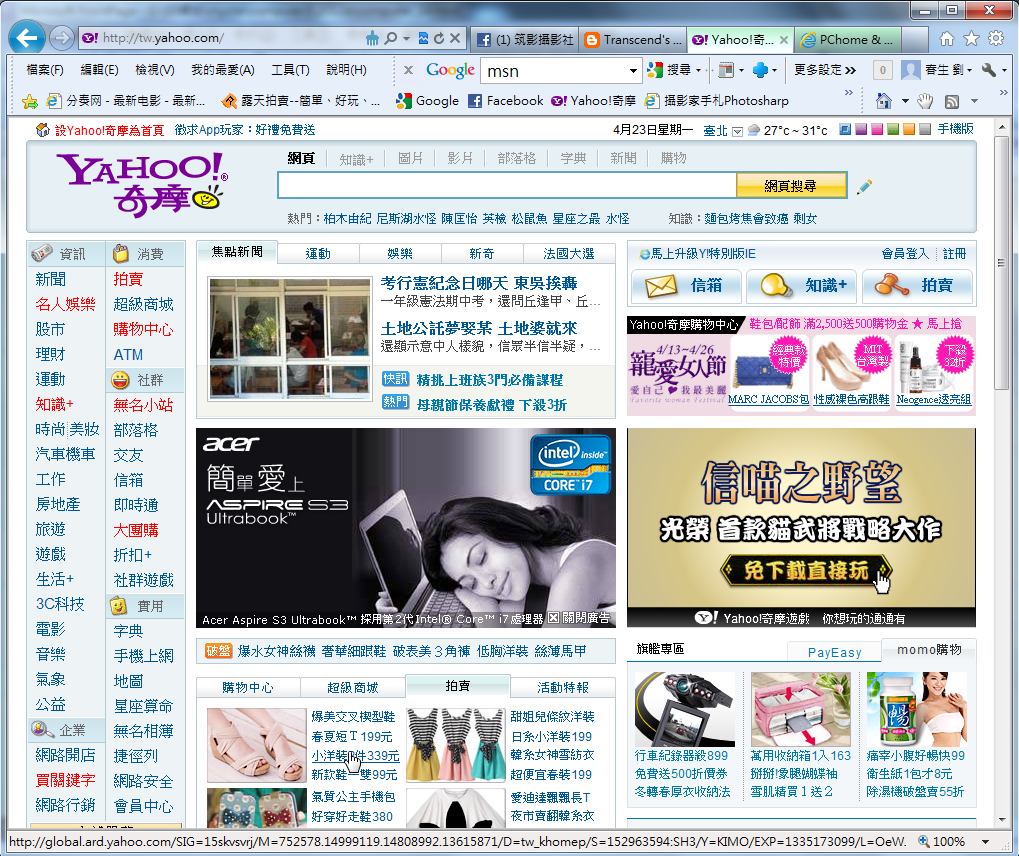Click the 拍賣 auction gavel button
The height and width of the screenshot is (856, 1019).
pyautogui.click(x=917, y=286)
